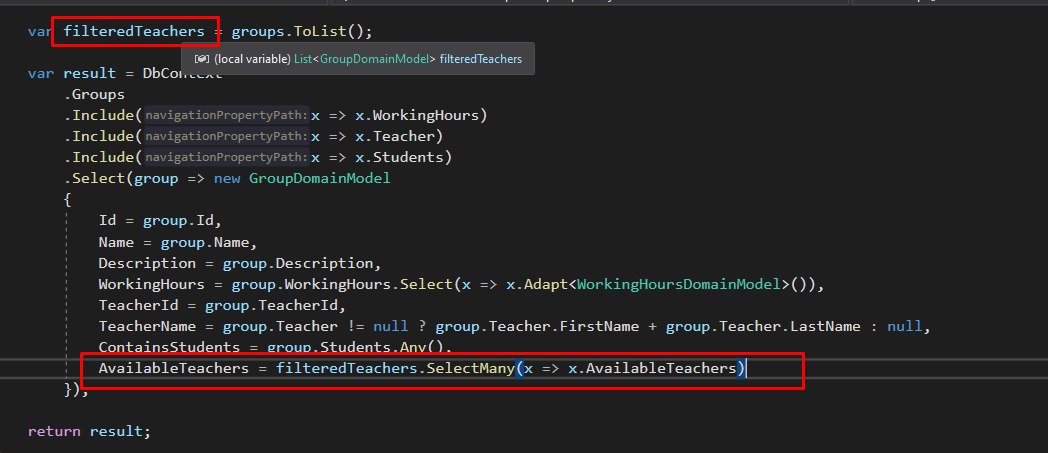Click group.TeacherId value
The height and width of the screenshot is (453, 1048).
tap(271, 305)
